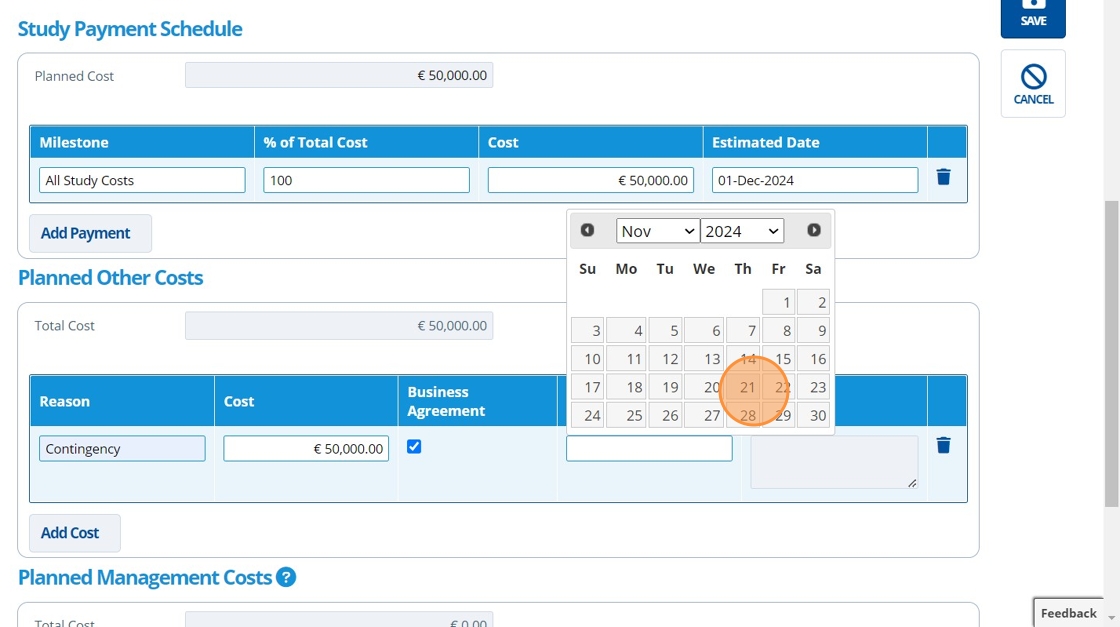Edit Contingency Cost field

click(306, 448)
